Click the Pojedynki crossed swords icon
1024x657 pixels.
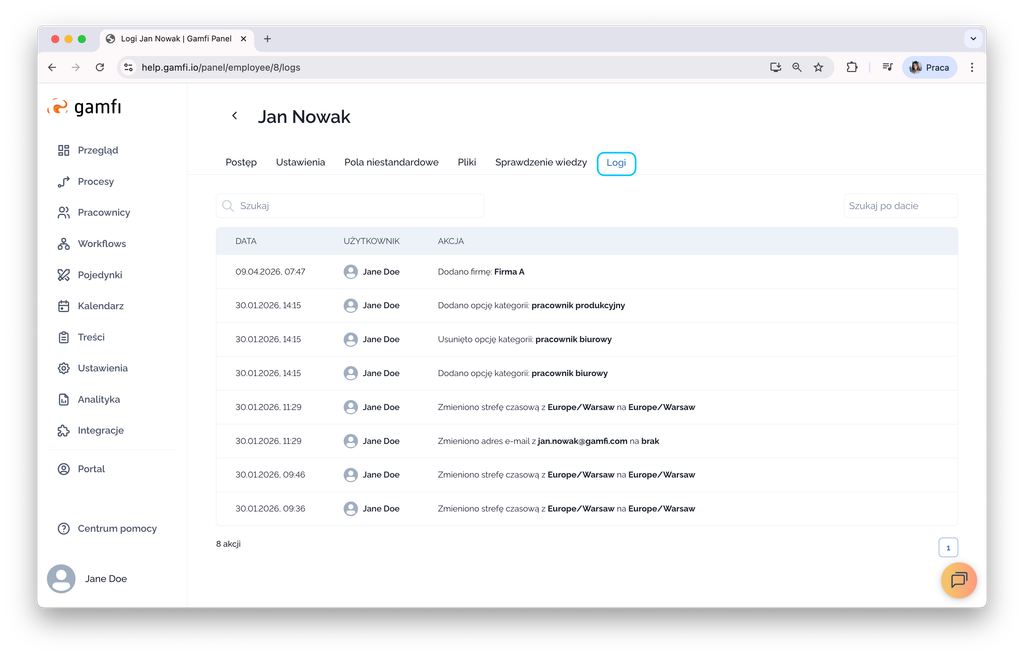(x=64, y=275)
